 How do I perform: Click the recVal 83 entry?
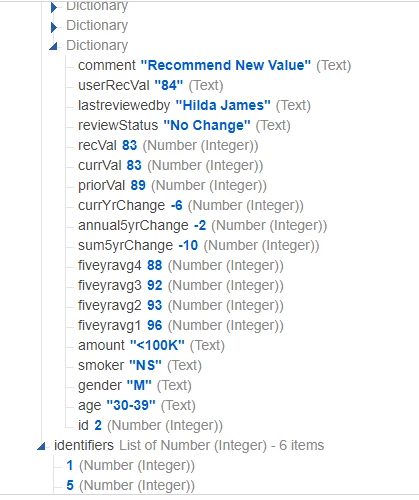[168, 145]
